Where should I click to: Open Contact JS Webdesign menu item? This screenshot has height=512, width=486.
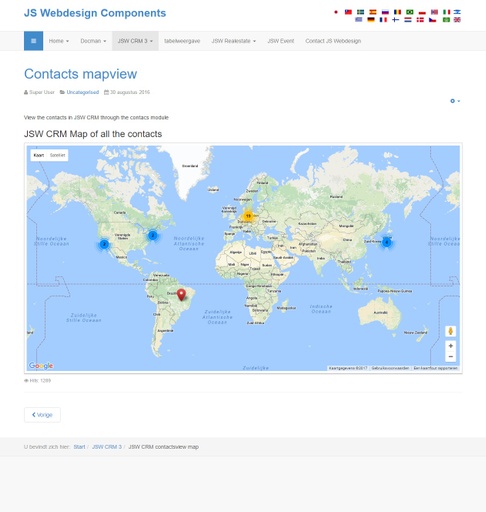[x=333, y=41]
